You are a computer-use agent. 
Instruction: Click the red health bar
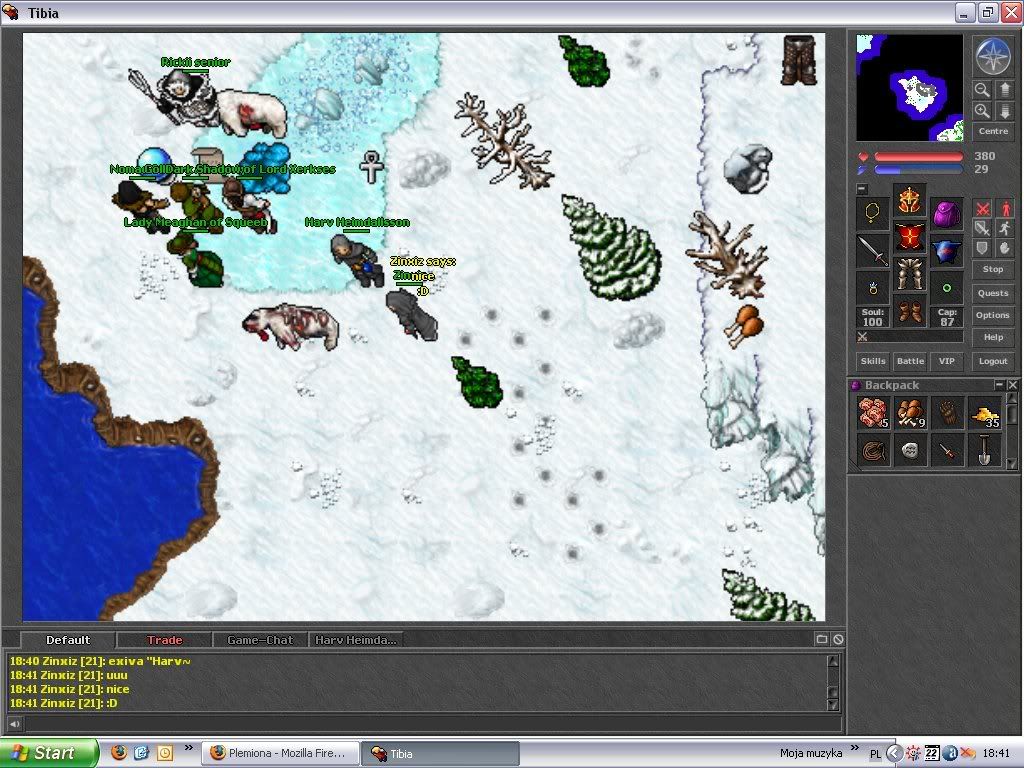coord(919,157)
